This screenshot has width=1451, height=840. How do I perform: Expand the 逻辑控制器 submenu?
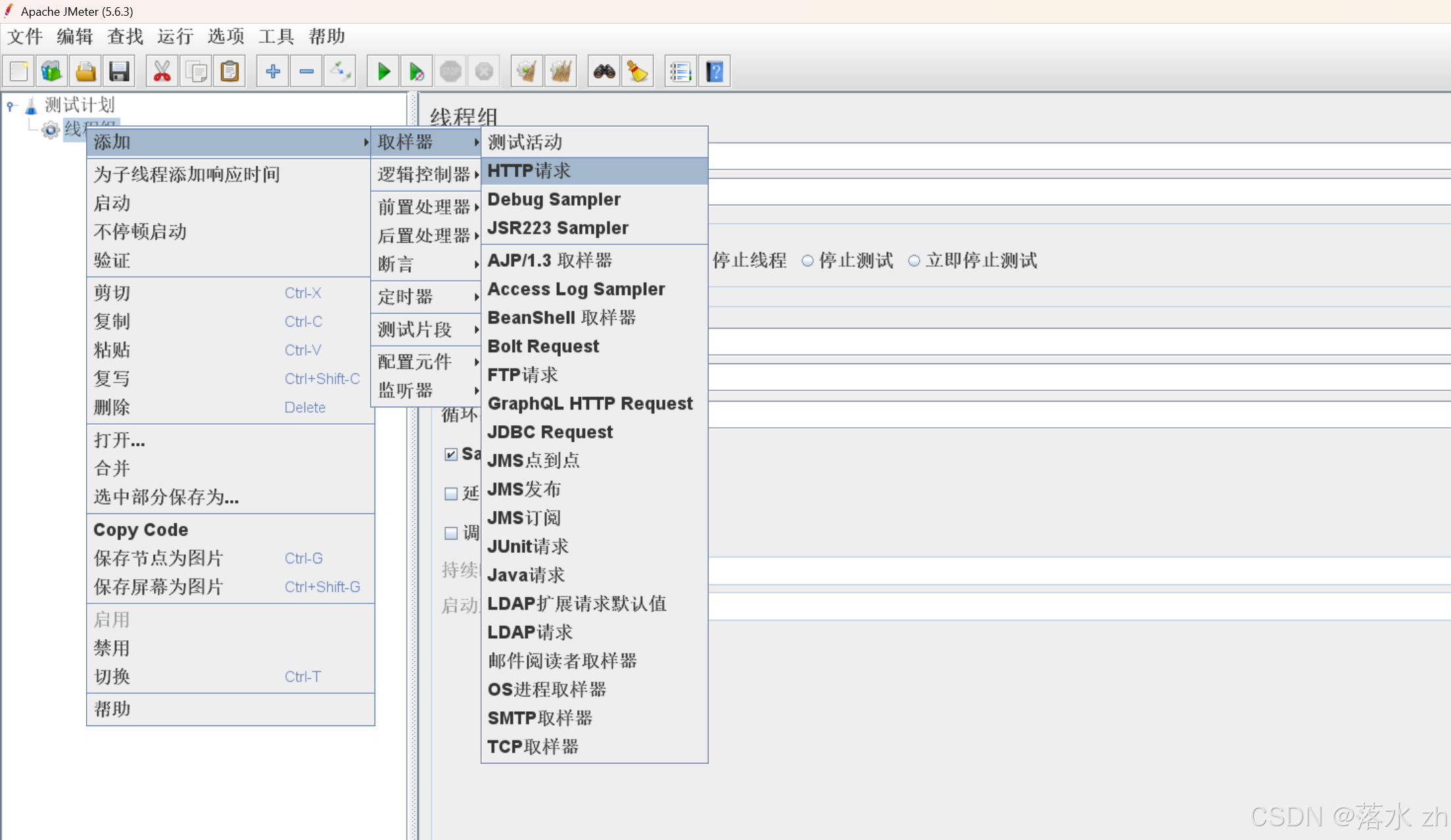coord(427,174)
